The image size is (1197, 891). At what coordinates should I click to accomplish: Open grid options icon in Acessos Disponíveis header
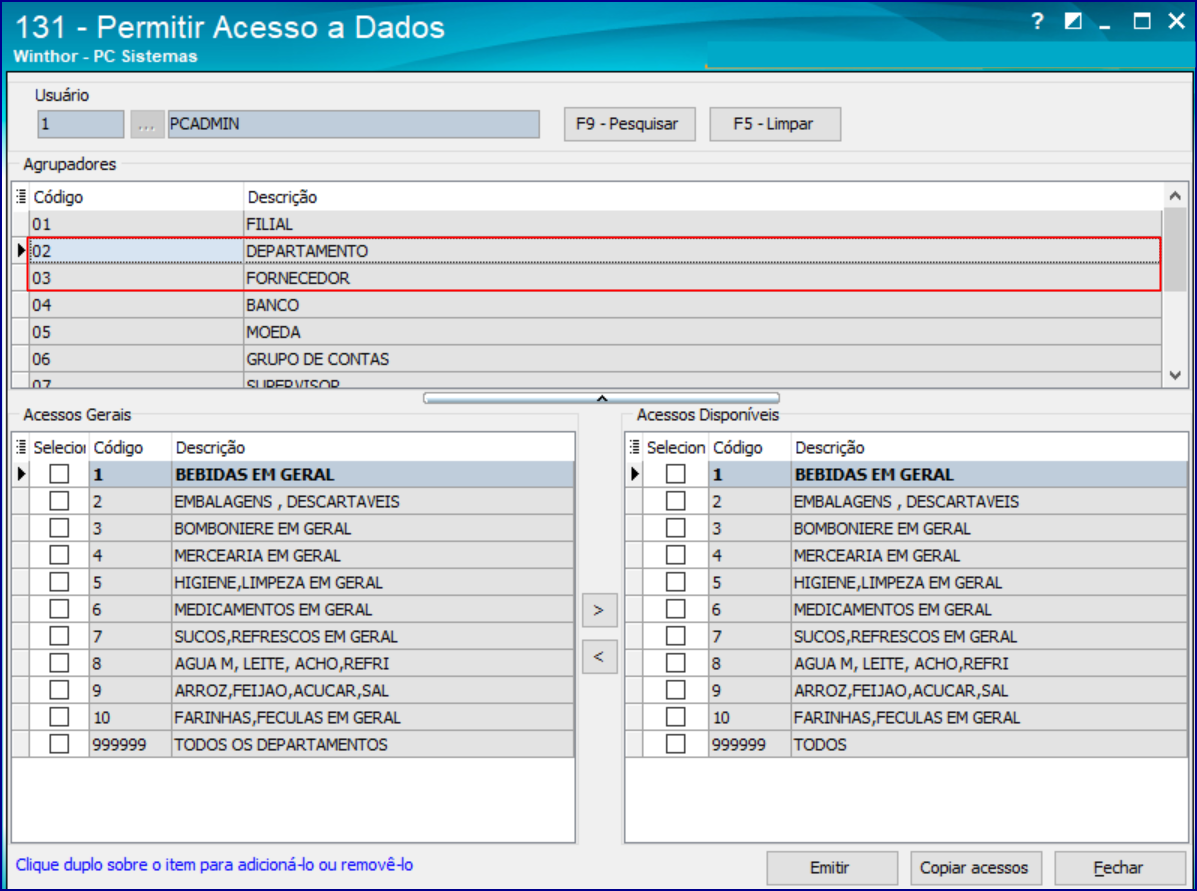click(634, 447)
